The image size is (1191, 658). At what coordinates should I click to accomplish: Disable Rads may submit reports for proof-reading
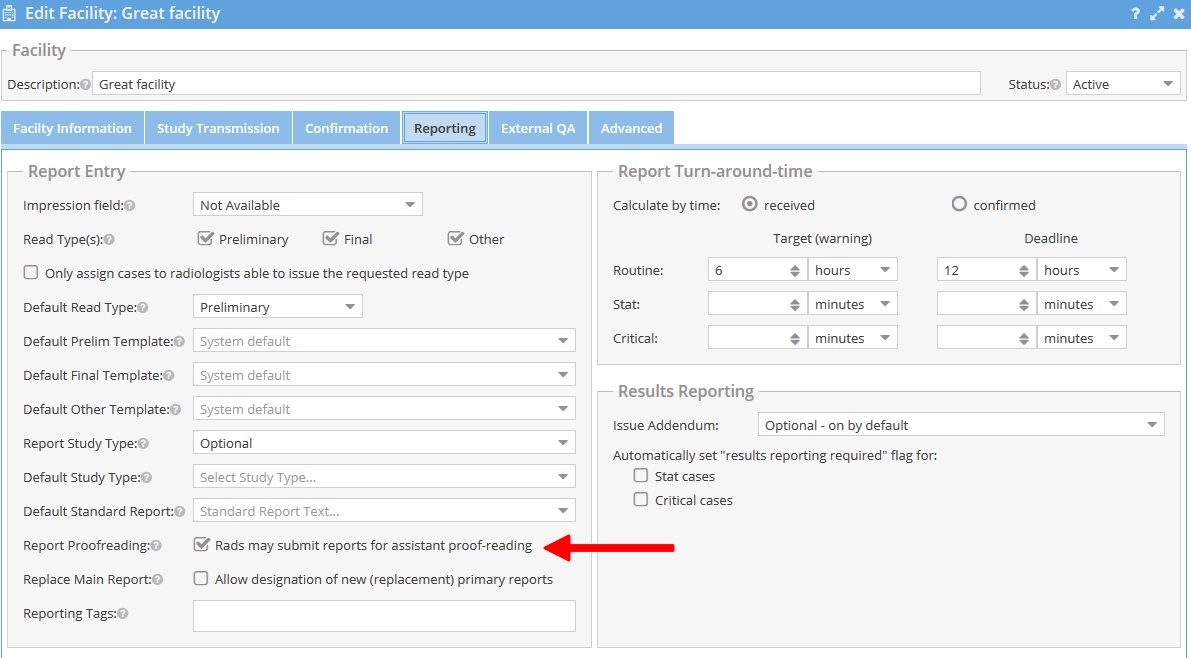point(202,546)
